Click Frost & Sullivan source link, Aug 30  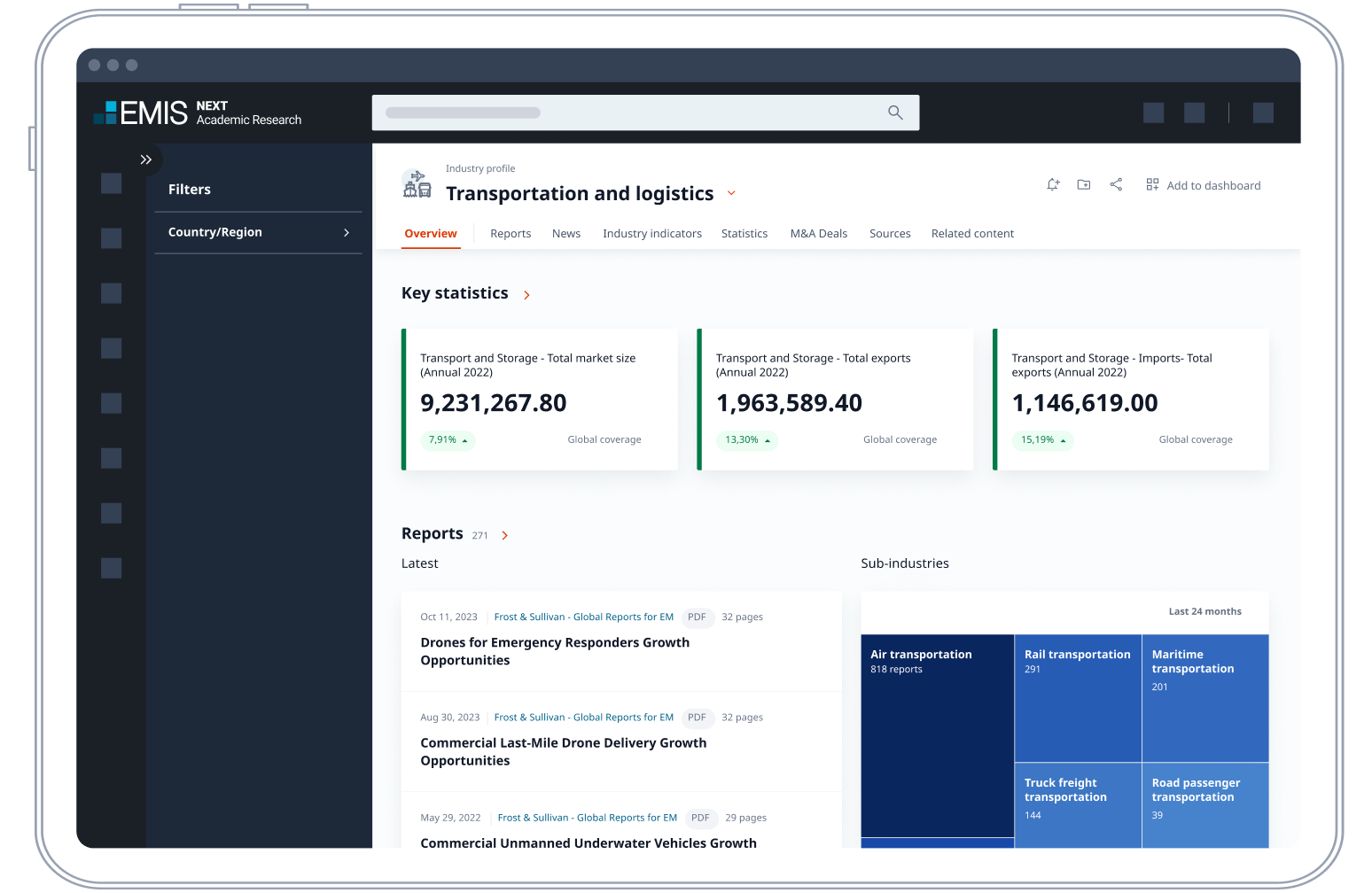tap(583, 718)
